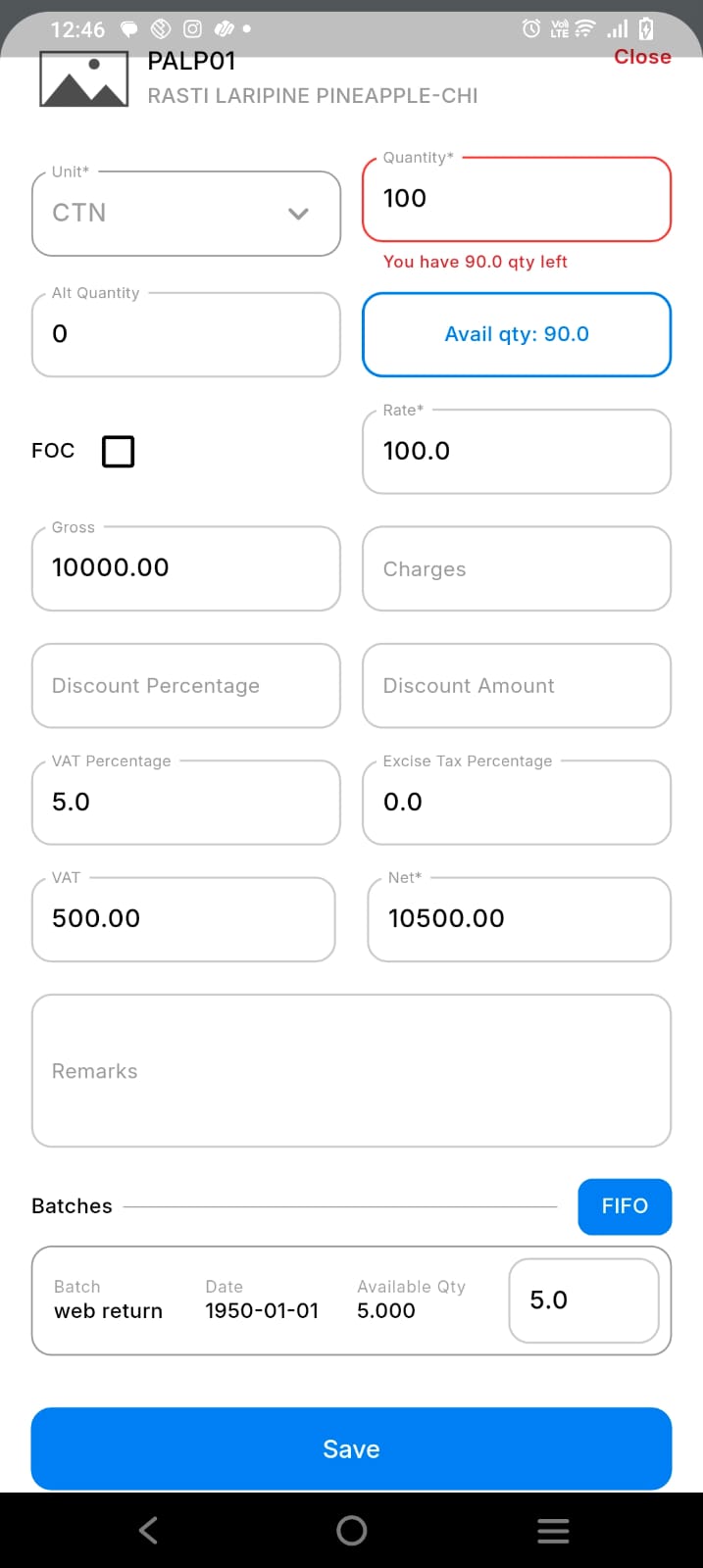703x1568 pixels.
Task: Tap the Rate field showing 100.0
Action: click(x=517, y=452)
